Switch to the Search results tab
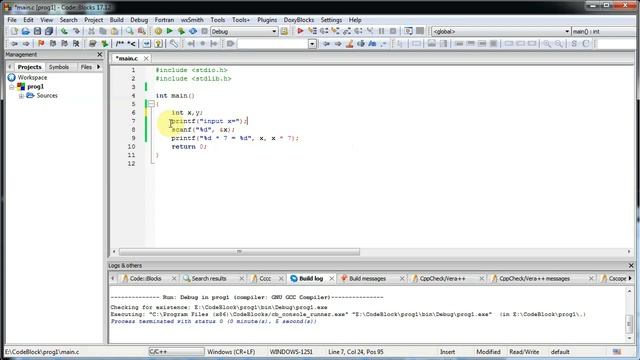The image size is (640, 360). click(209, 278)
